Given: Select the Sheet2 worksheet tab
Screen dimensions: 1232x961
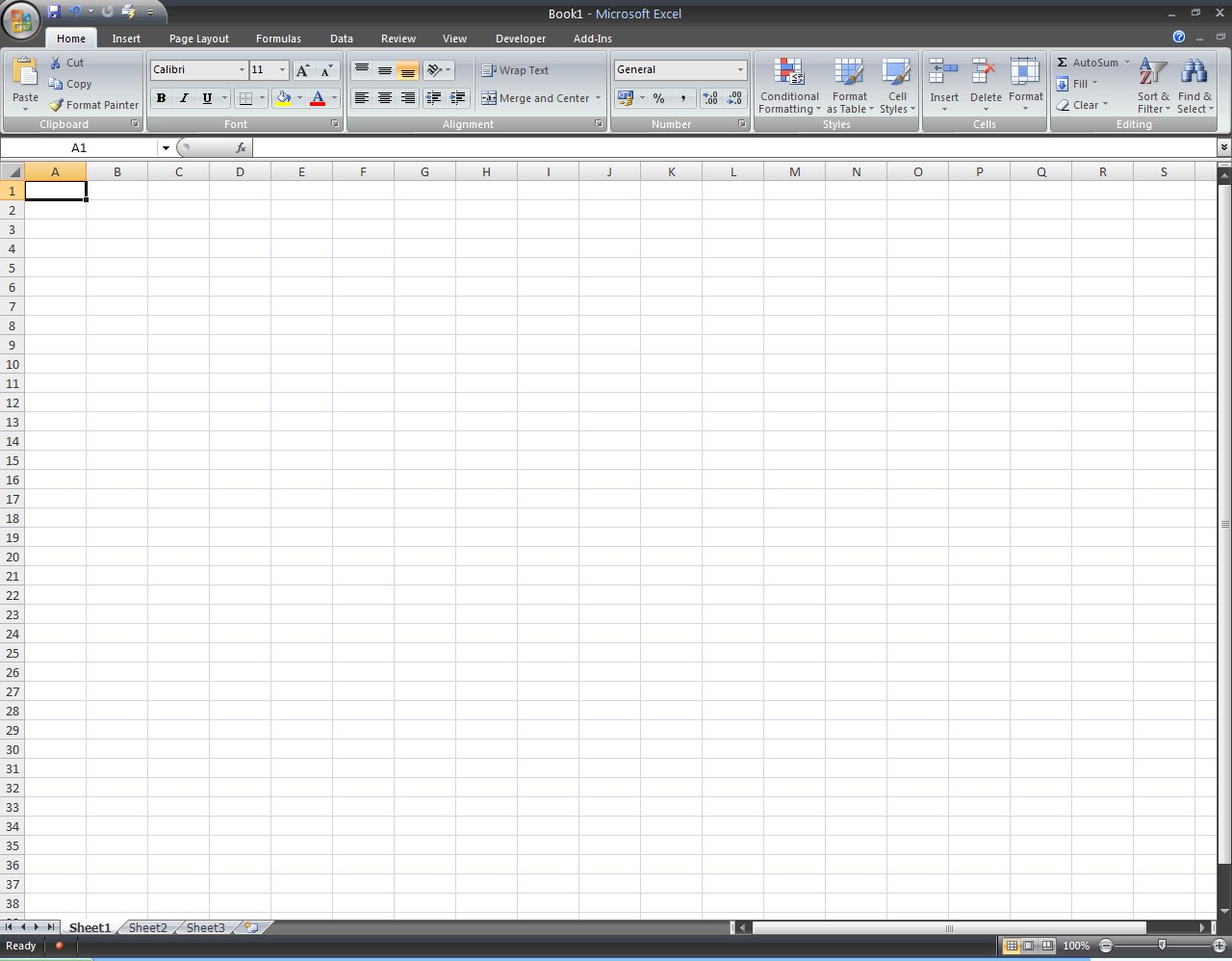Looking at the screenshot, I should 148,927.
